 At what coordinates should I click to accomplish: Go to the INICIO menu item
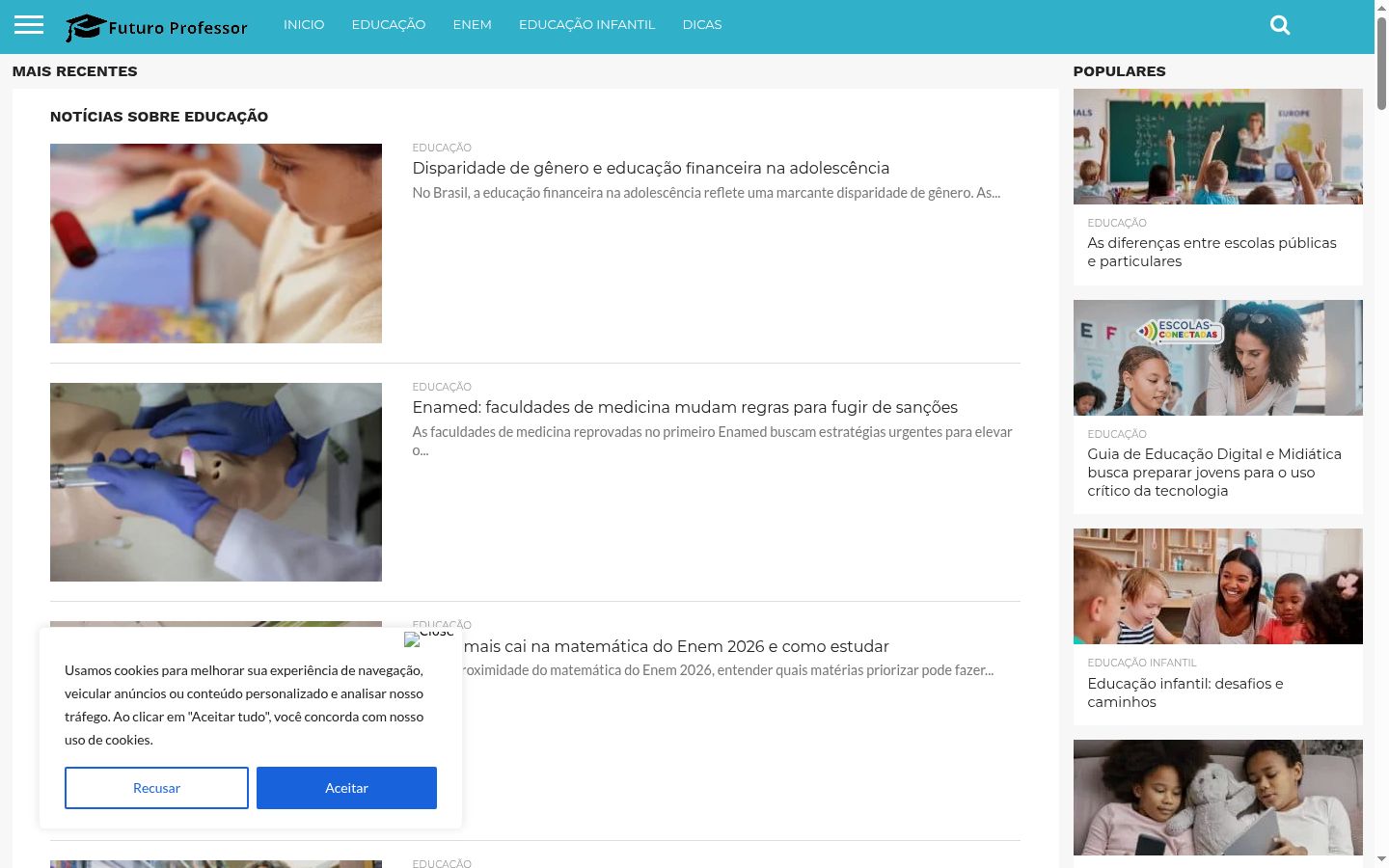pyautogui.click(x=304, y=25)
